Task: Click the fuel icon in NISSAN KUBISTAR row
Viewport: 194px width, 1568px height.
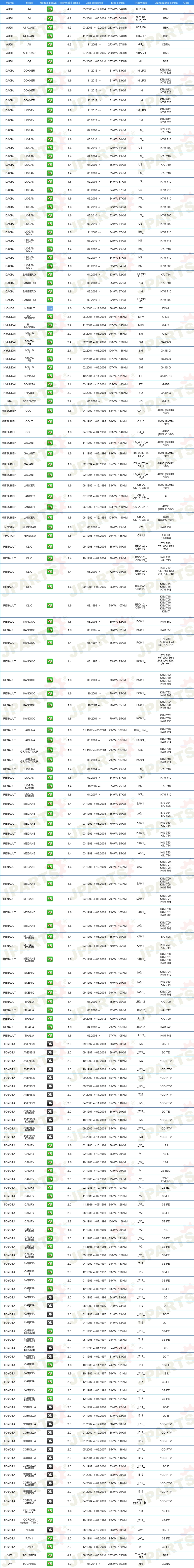Action: coord(50,527)
